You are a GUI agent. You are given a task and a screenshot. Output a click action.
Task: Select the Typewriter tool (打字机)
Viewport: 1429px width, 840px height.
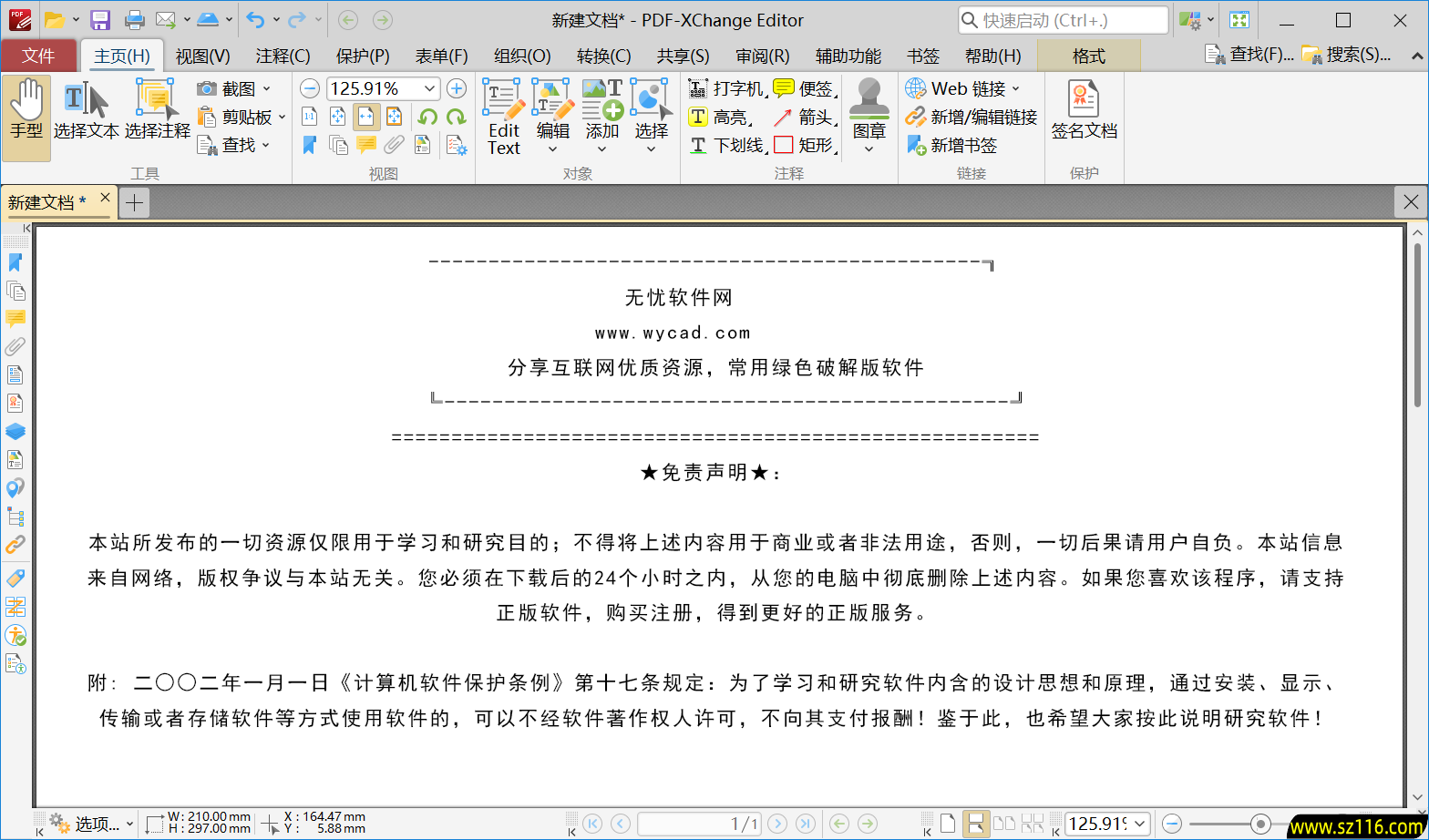pos(725,88)
